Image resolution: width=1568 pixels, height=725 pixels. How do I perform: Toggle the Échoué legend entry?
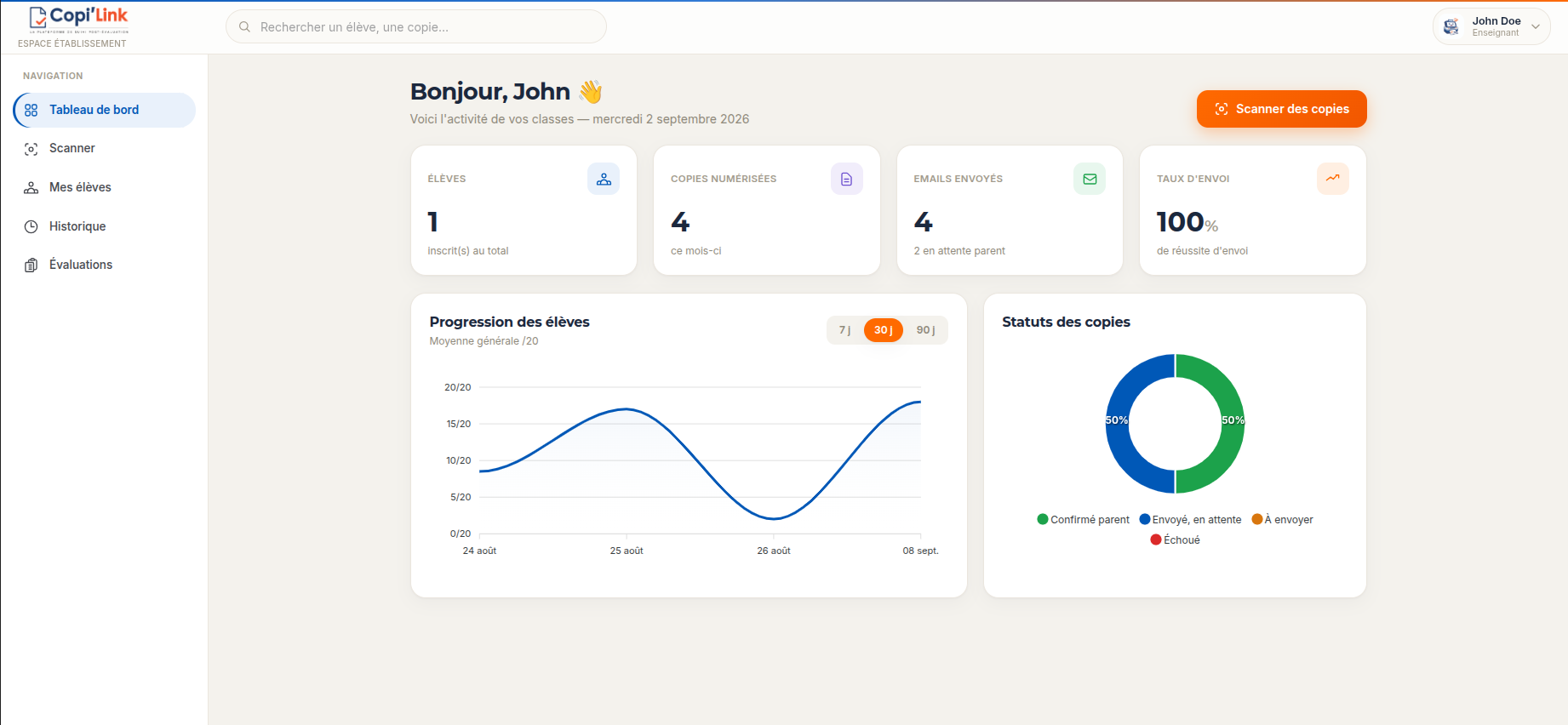tap(1176, 540)
